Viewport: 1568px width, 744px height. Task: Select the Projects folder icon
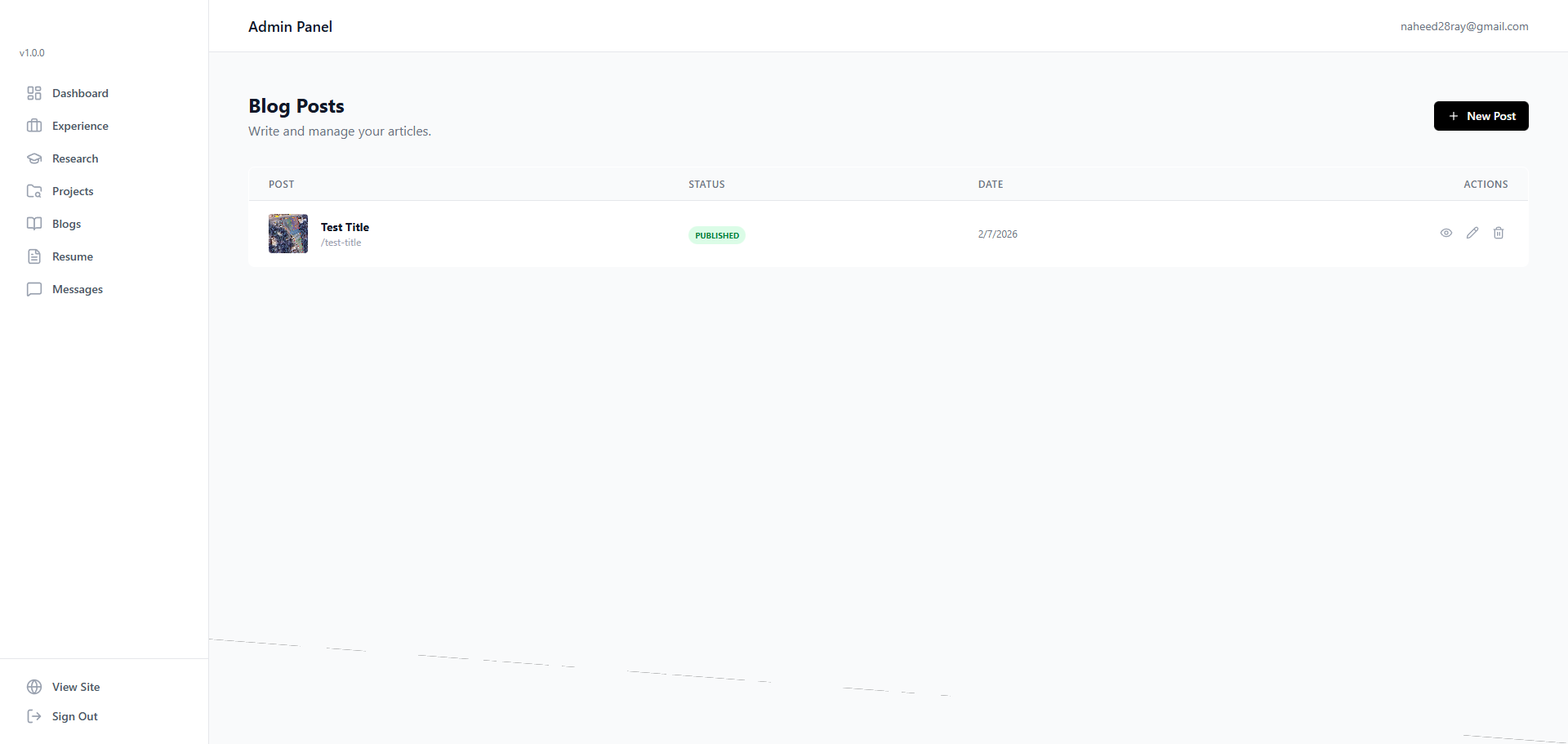33,191
